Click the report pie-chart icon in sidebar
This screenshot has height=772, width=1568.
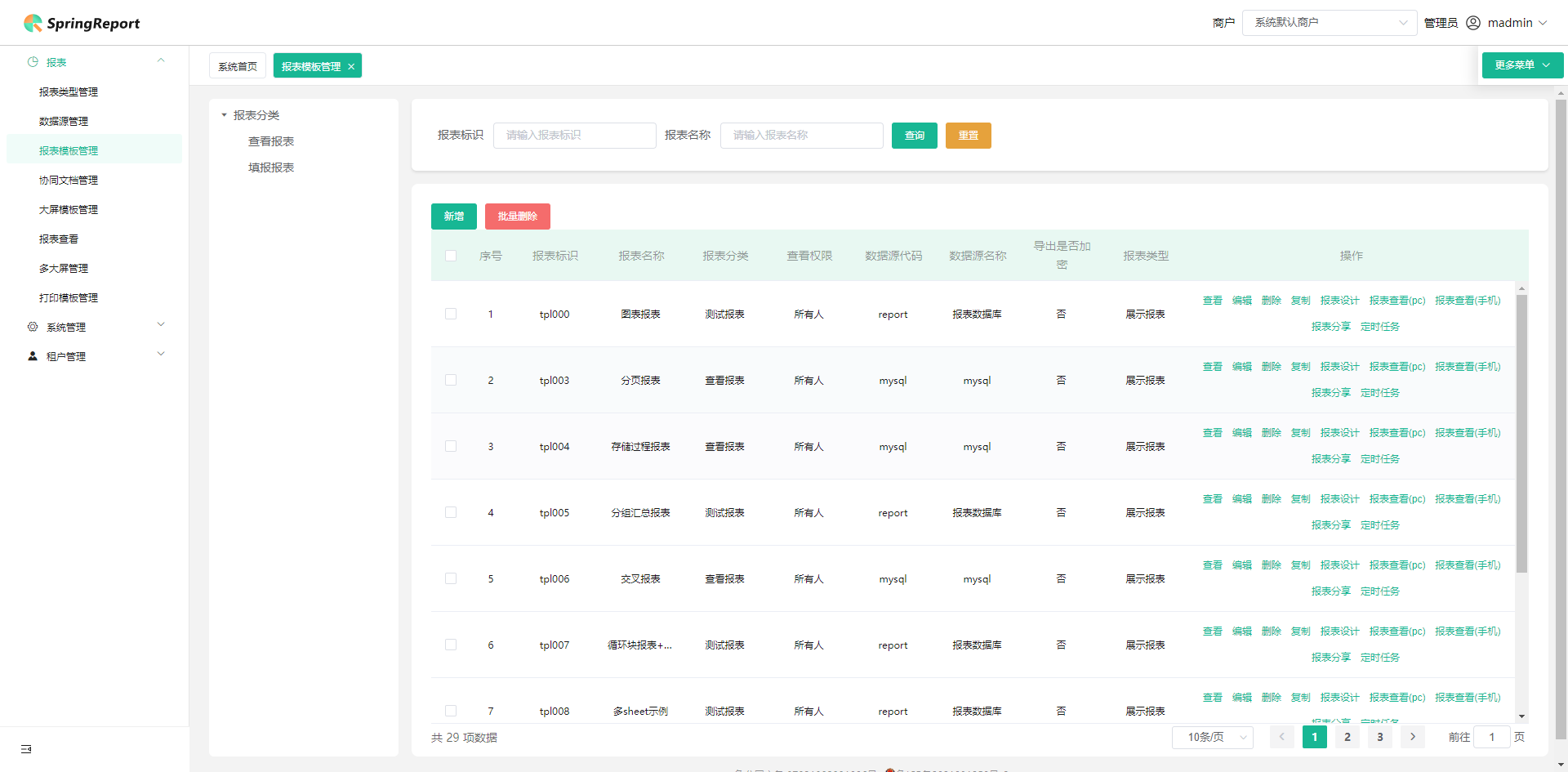pyautogui.click(x=33, y=62)
